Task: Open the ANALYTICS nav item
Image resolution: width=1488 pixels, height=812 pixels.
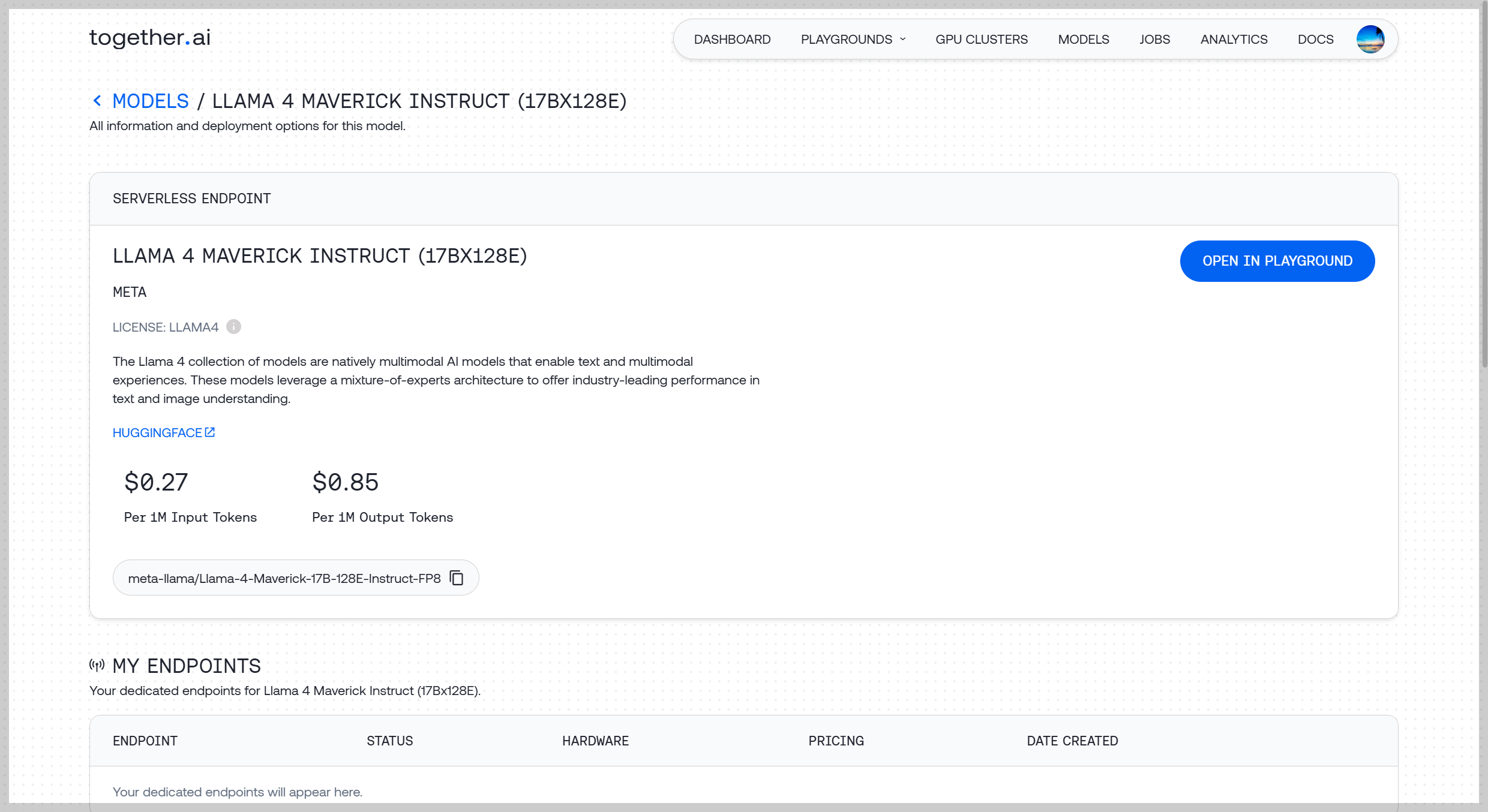Action: [1234, 39]
